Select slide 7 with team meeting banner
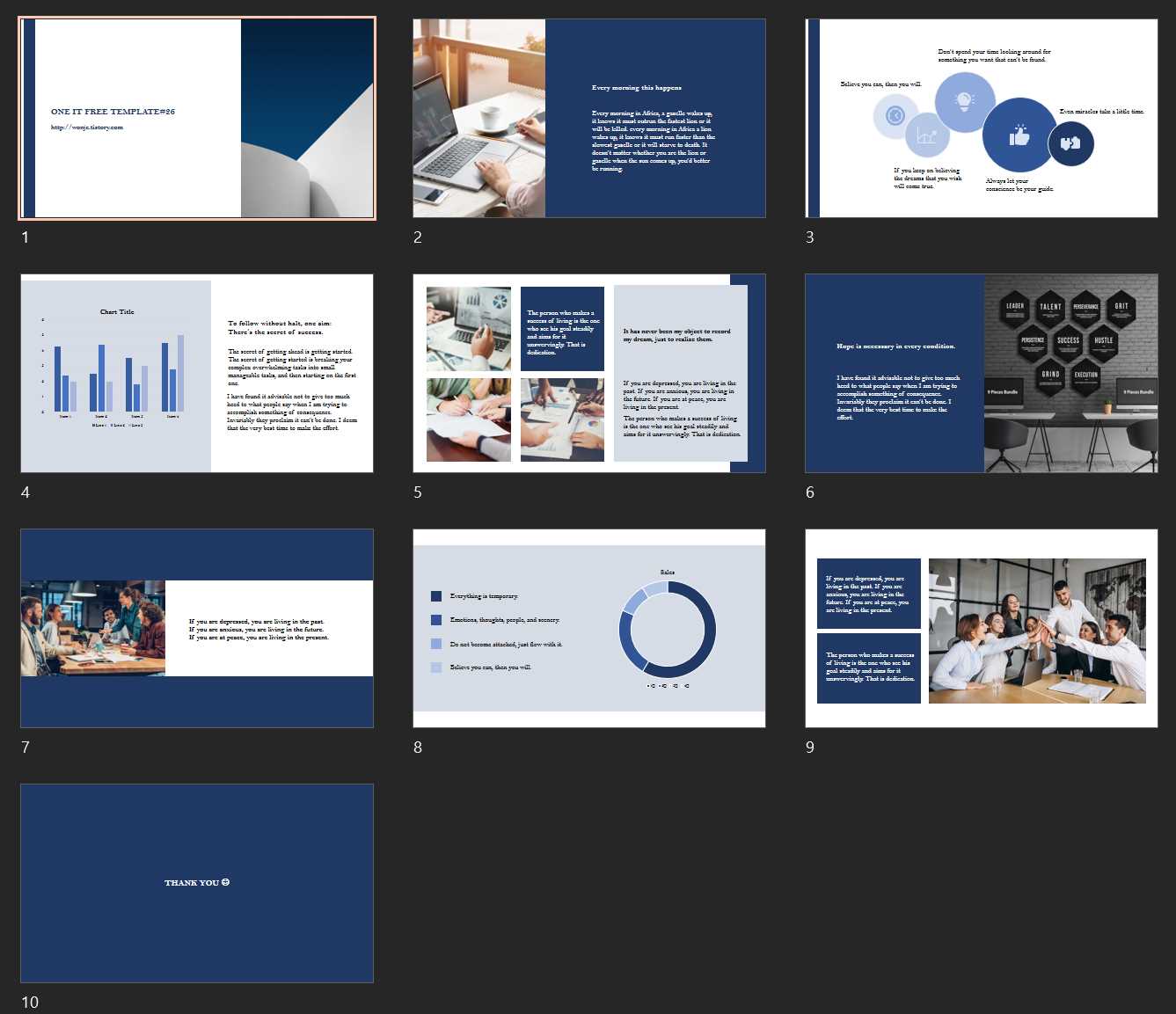The image size is (1176, 1014). coord(197,628)
